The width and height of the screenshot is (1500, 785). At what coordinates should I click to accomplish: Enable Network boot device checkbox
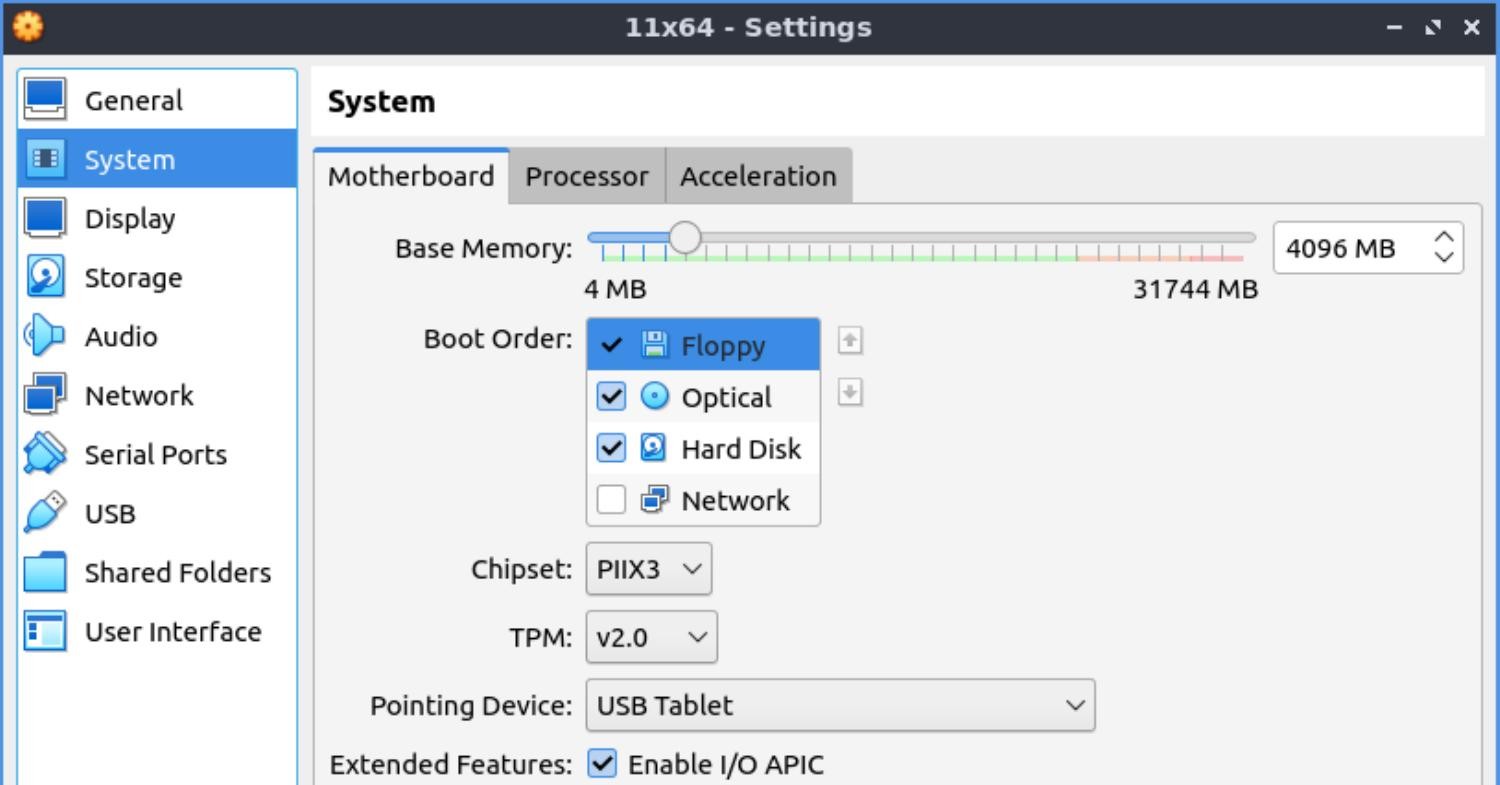point(610,500)
